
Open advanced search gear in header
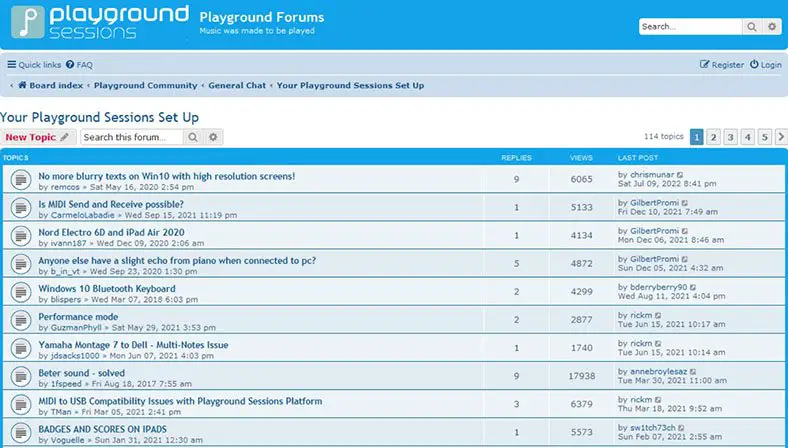tap(772, 27)
